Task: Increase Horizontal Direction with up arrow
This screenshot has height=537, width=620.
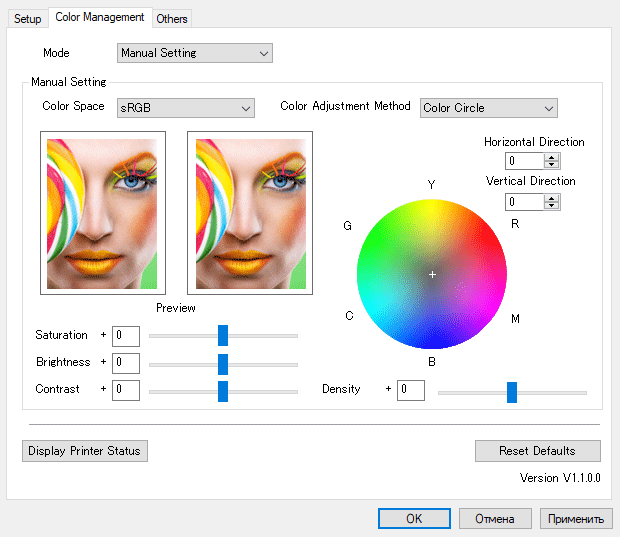Action: (x=552, y=157)
